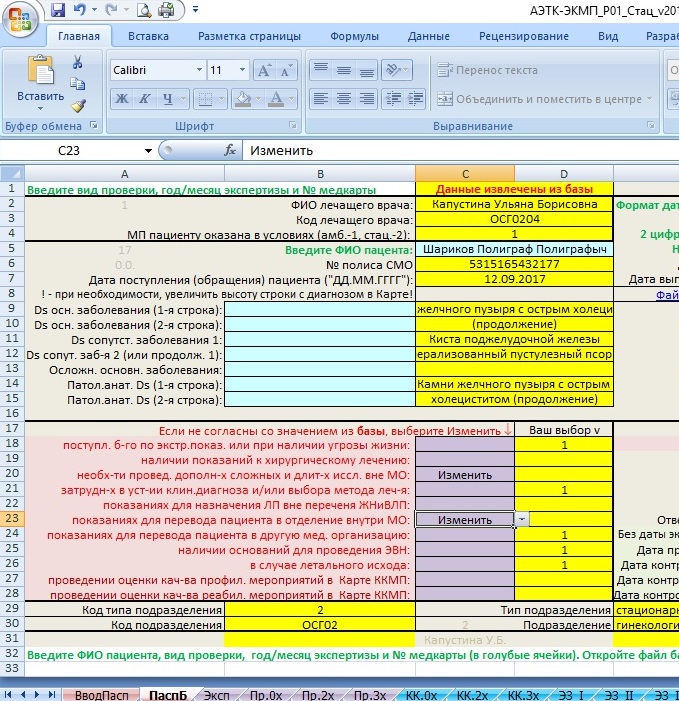Align text to bottom of cell
This screenshot has width=679, height=701.
367,70
